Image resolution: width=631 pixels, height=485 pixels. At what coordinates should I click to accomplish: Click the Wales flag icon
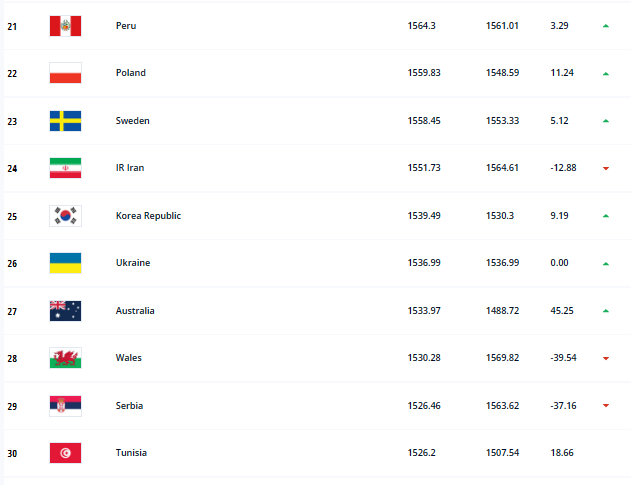click(65, 358)
